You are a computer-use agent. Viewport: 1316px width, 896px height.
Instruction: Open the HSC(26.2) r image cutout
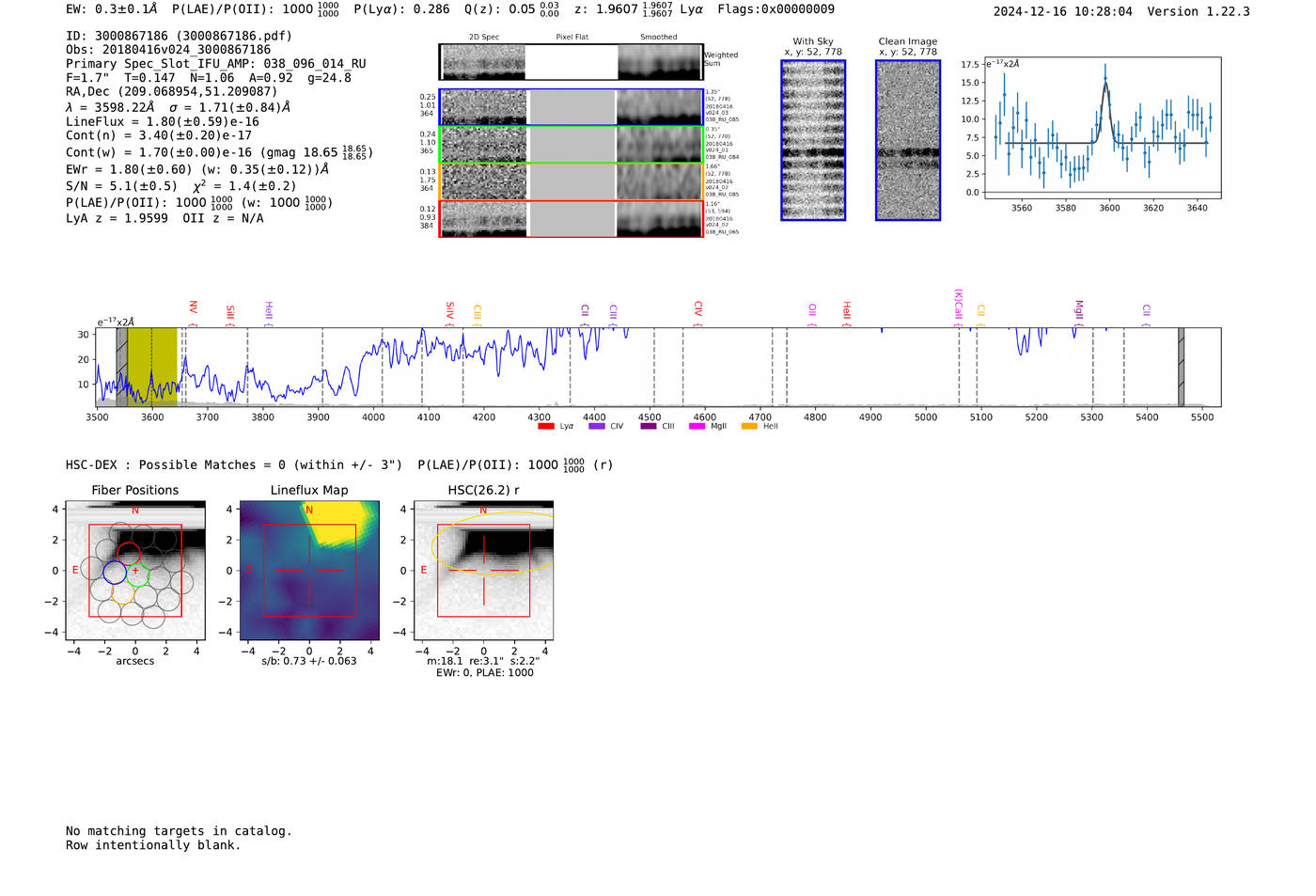pos(483,571)
